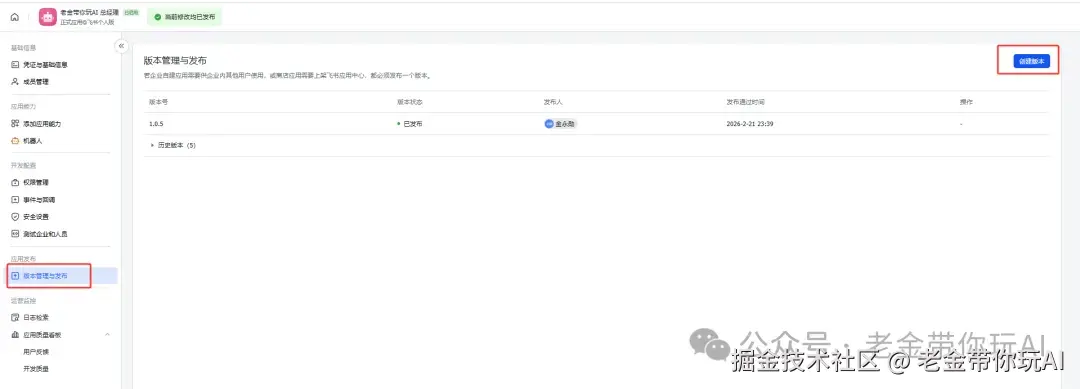This screenshot has height=389, width=1080.
Task: Open 权限管理 via its sidebar icon
Action: click(15, 182)
